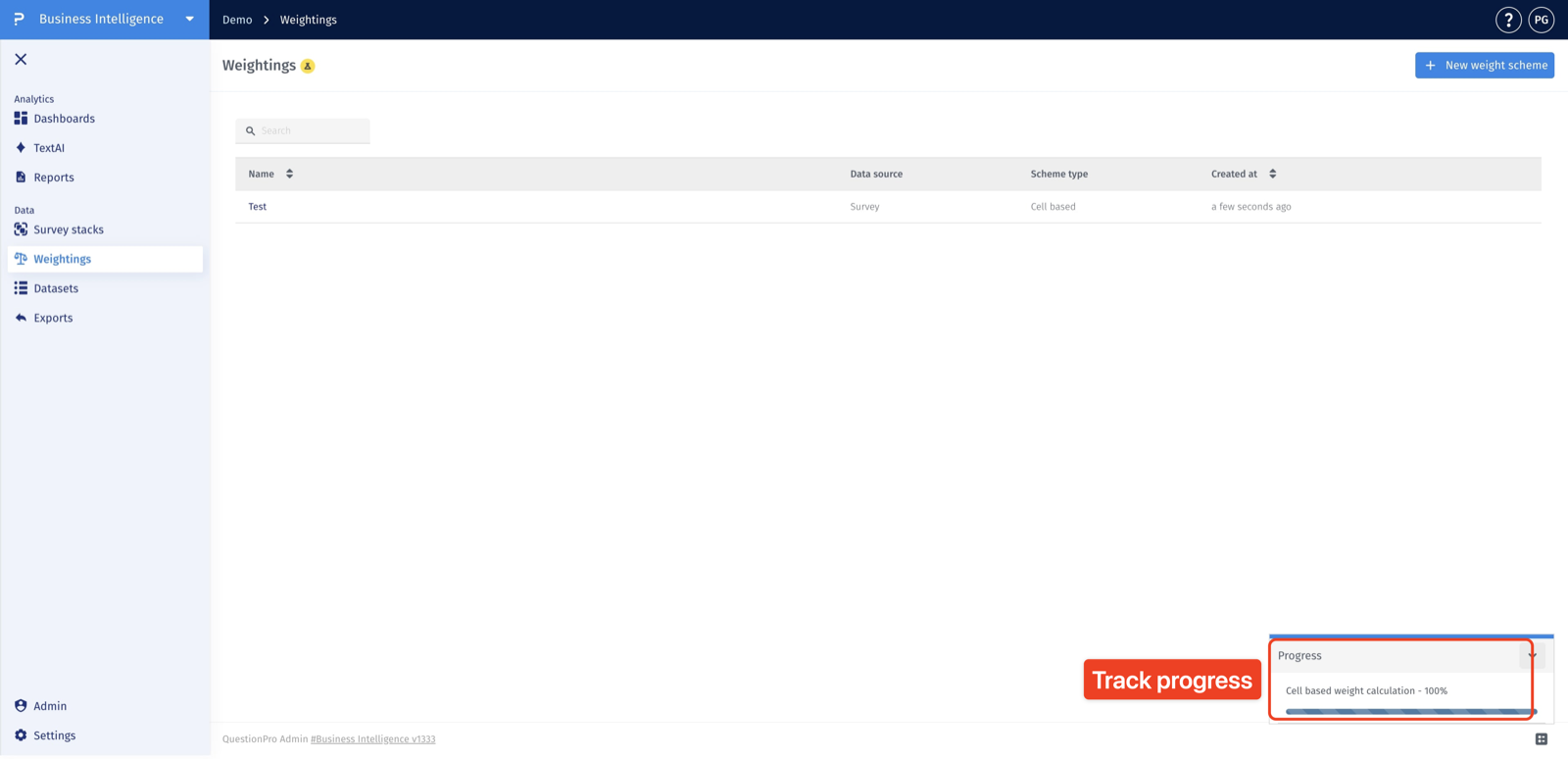This screenshot has height=759, width=1568.
Task: Click the QuestionPro logo icon
Action: point(19,19)
